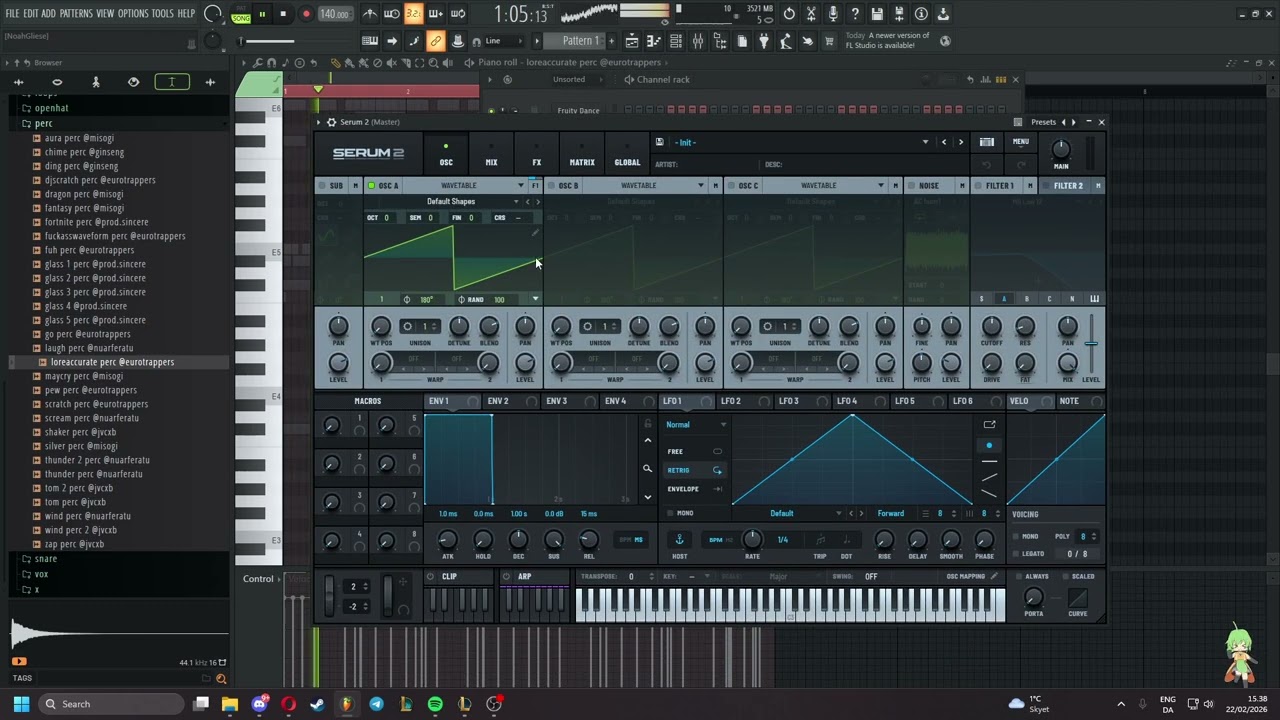This screenshot has width=1280, height=720.
Task: Open the LFO Forward direction selector
Action: [x=890, y=514]
